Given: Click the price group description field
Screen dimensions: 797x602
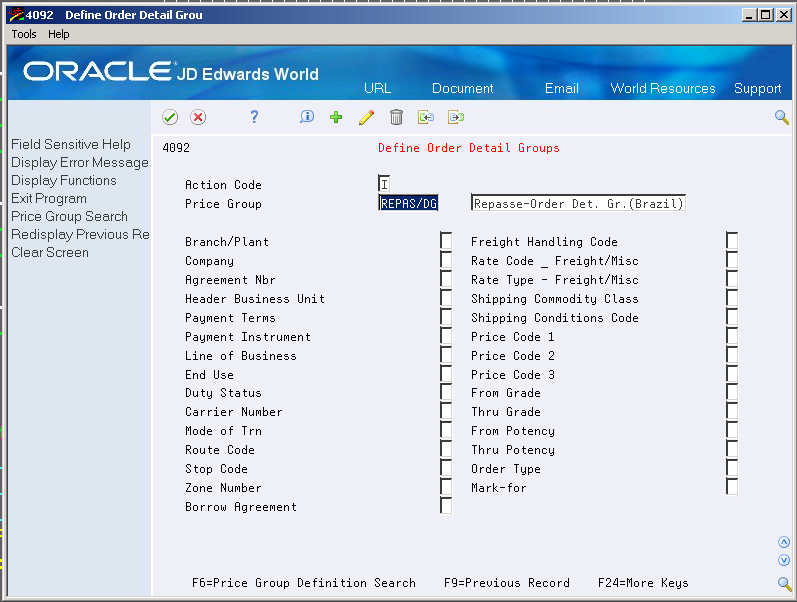Looking at the screenshot, I should (x=578, y=203).
